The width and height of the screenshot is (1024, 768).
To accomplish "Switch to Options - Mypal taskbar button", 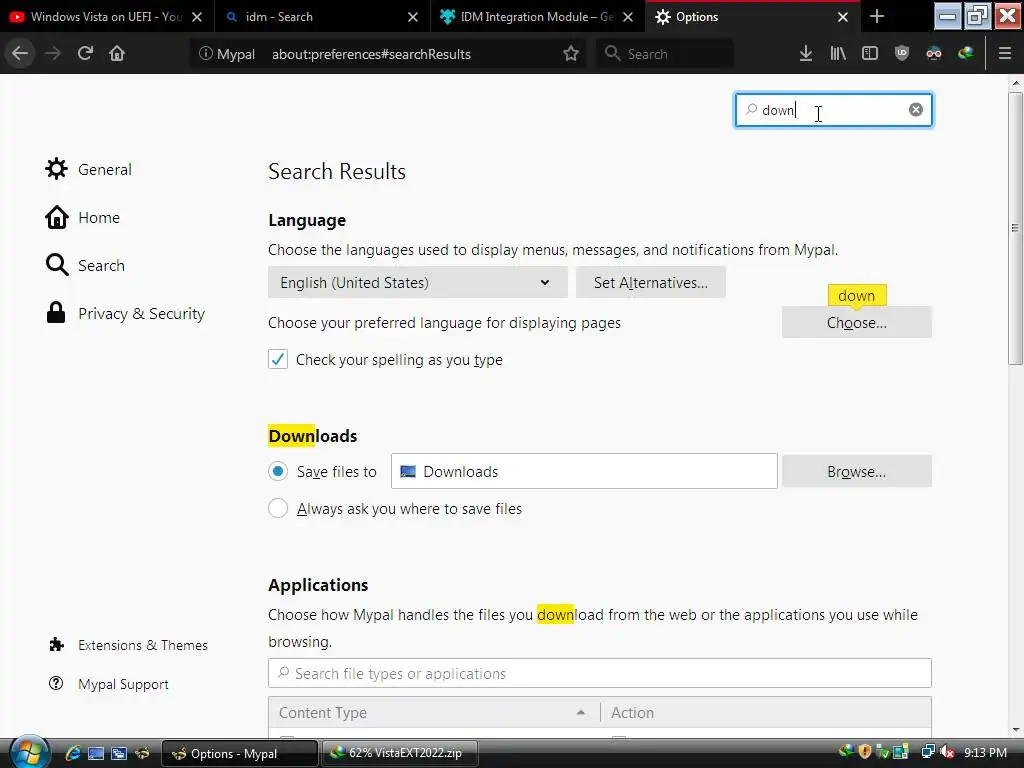I will click(239, 753).
